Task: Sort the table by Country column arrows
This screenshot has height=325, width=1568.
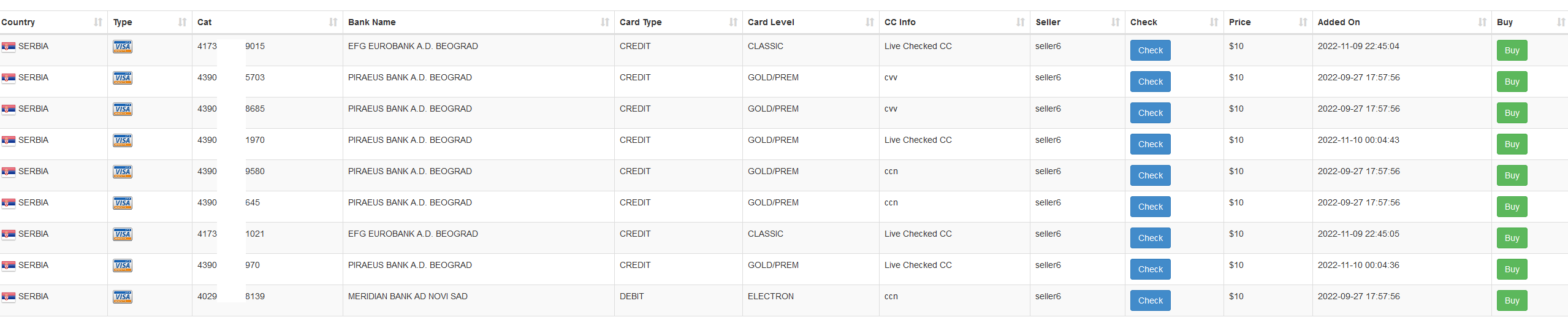Action: point(98,22)
